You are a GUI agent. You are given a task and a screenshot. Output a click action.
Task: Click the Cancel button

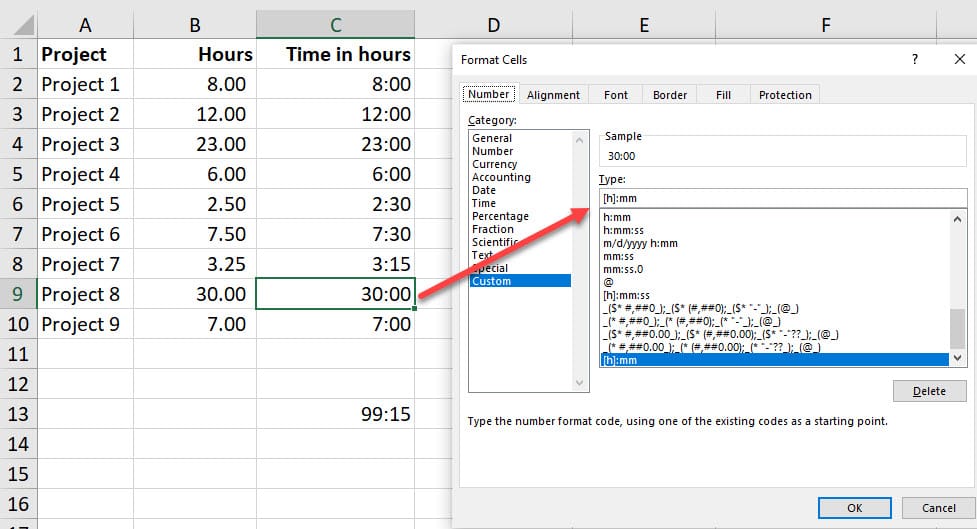[x=938, y=508]
